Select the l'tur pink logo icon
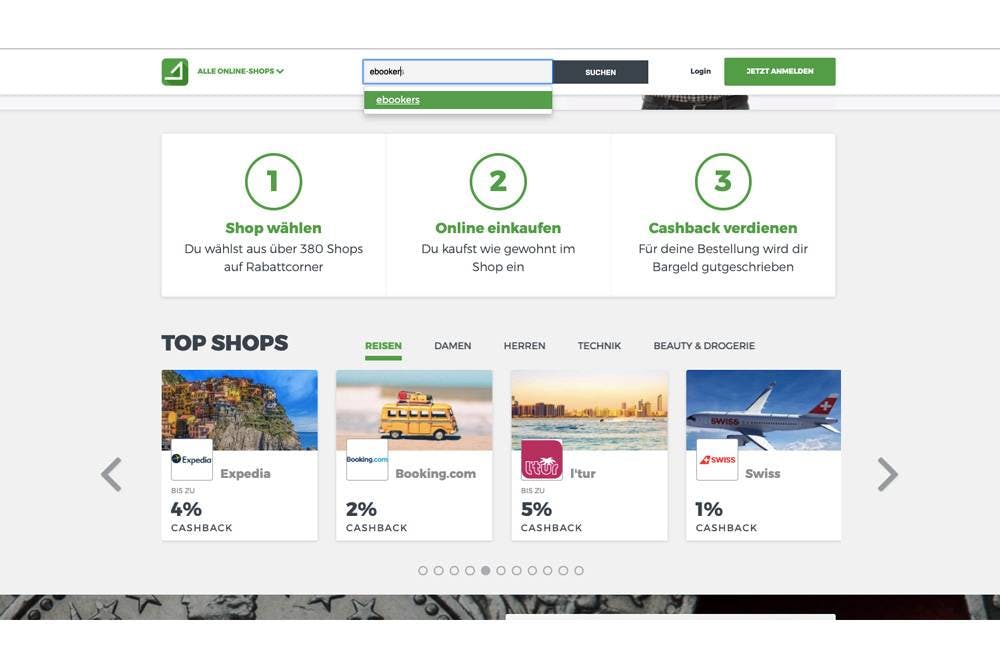 tap(542, 460)
